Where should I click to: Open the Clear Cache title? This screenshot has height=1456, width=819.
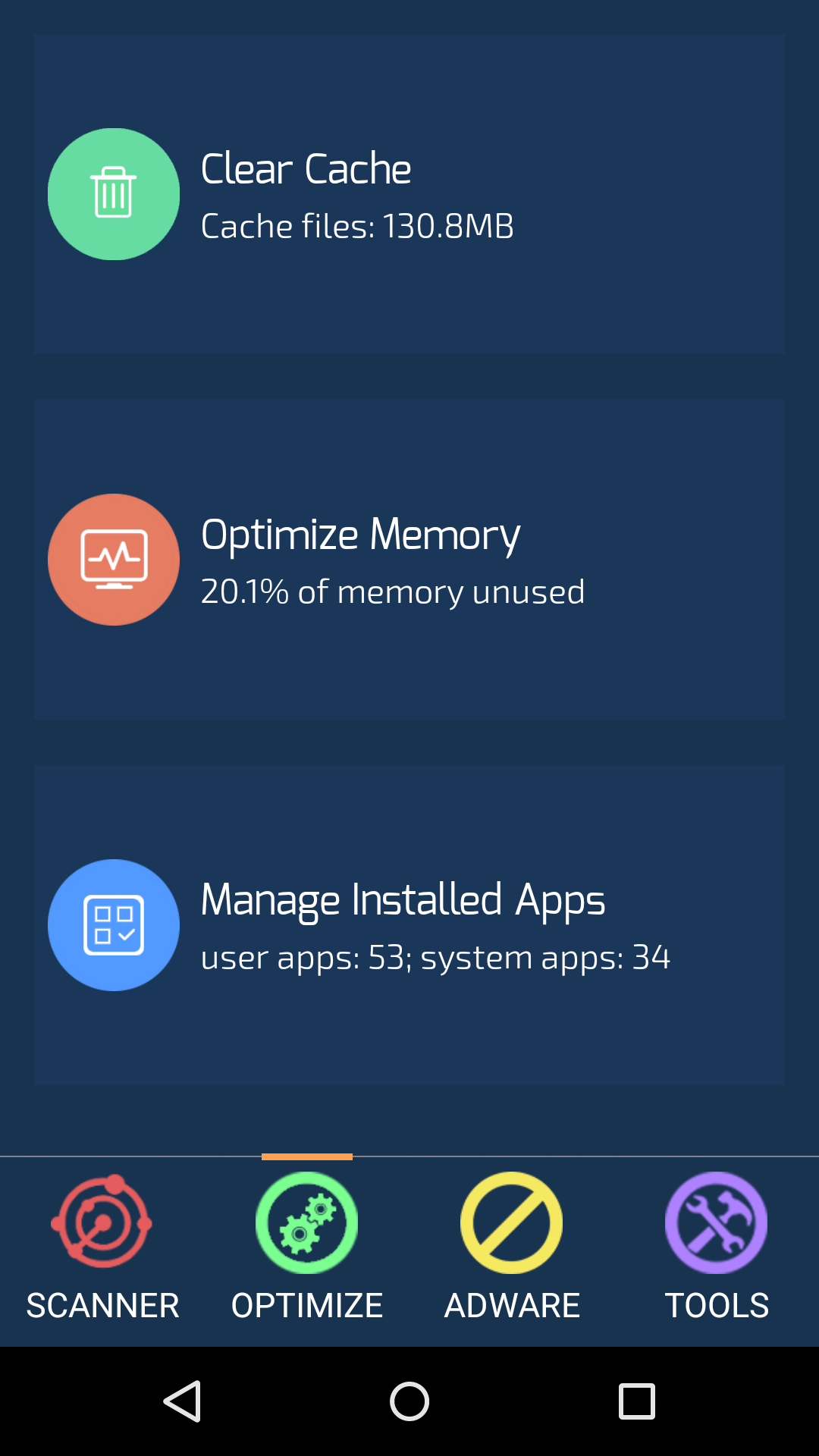coord(306,168)
